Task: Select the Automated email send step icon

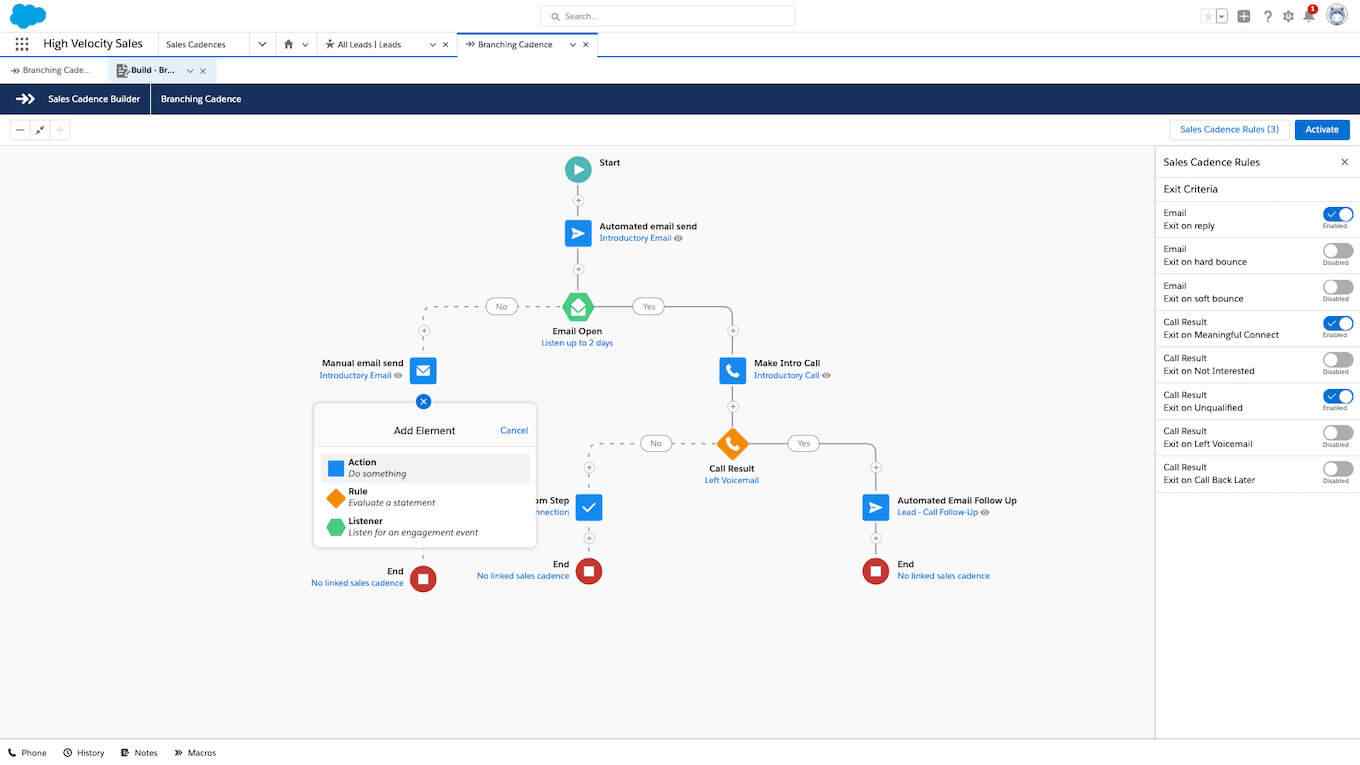Action: tap(578, 233)
